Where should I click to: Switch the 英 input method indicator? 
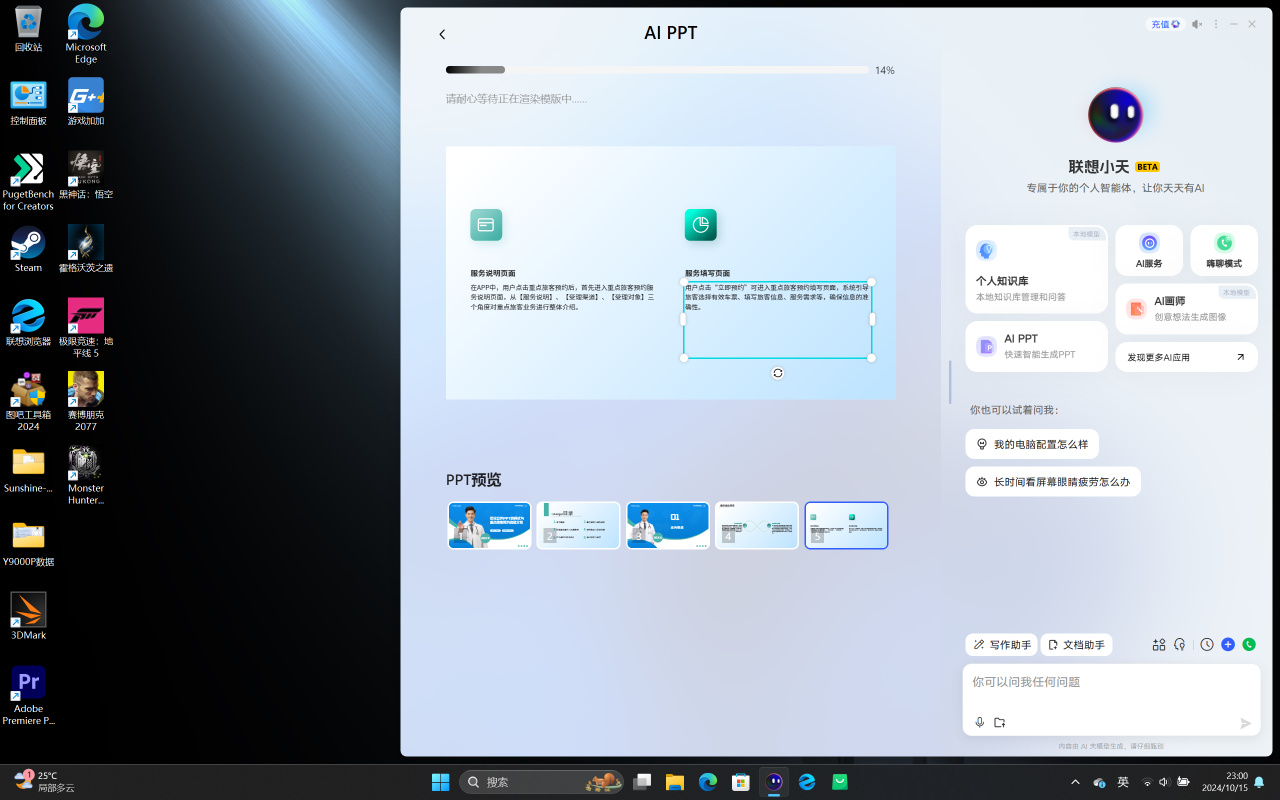(x=1123, y=782)
